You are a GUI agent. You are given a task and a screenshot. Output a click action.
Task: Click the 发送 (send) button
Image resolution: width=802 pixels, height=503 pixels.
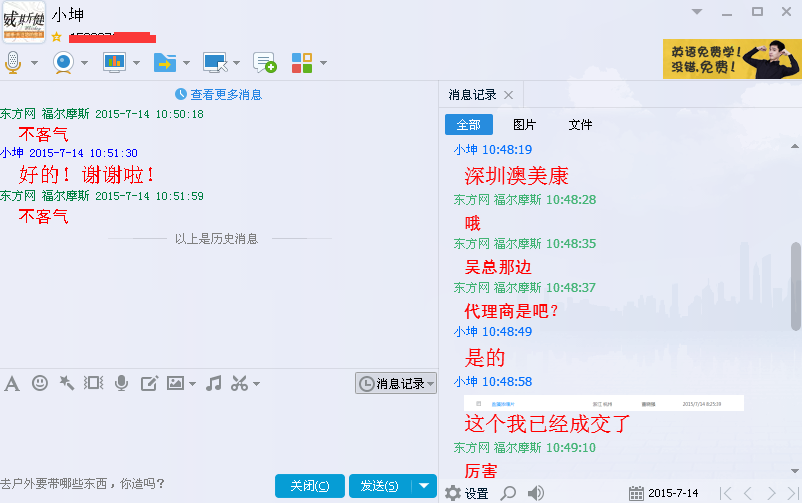[379, 486]
